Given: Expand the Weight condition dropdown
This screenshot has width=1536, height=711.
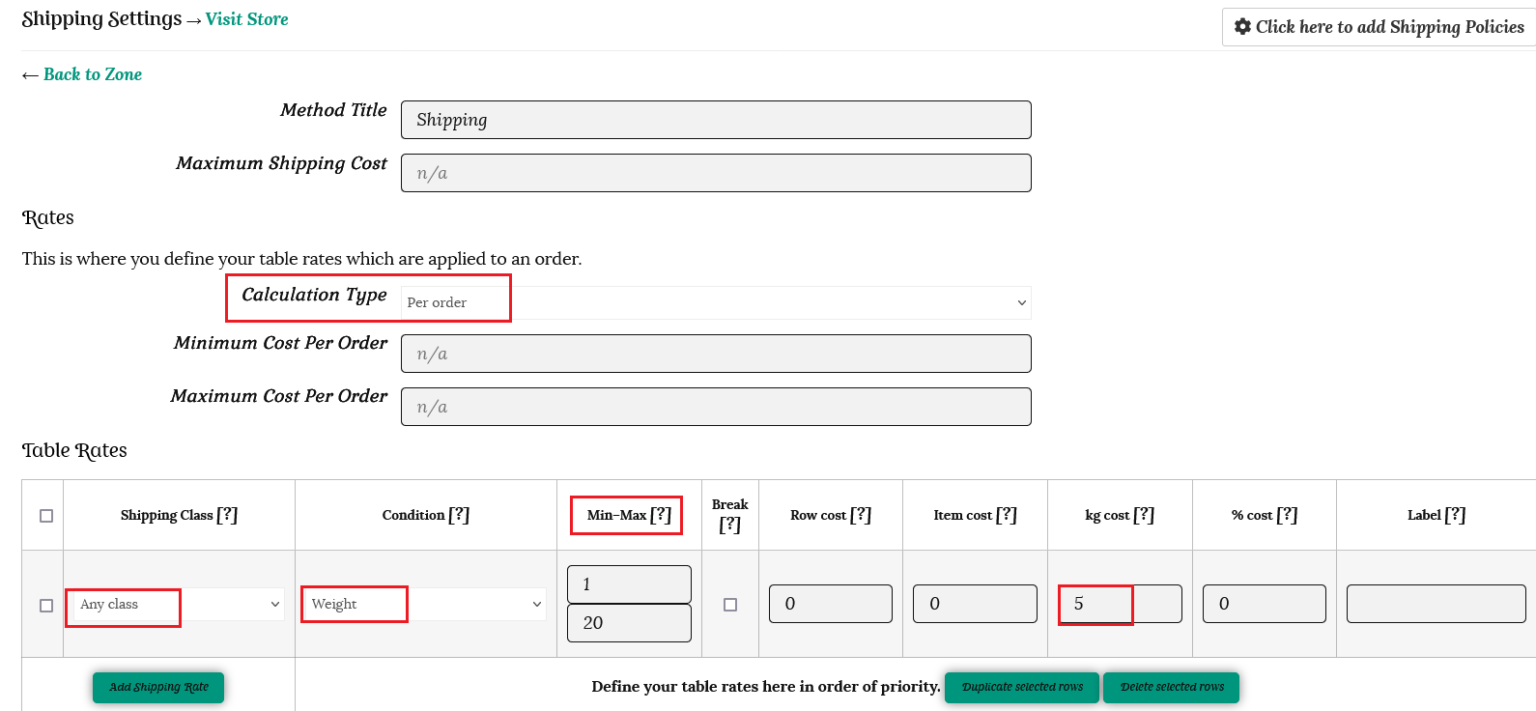Looking at the screenshot, I should (424, 604).
